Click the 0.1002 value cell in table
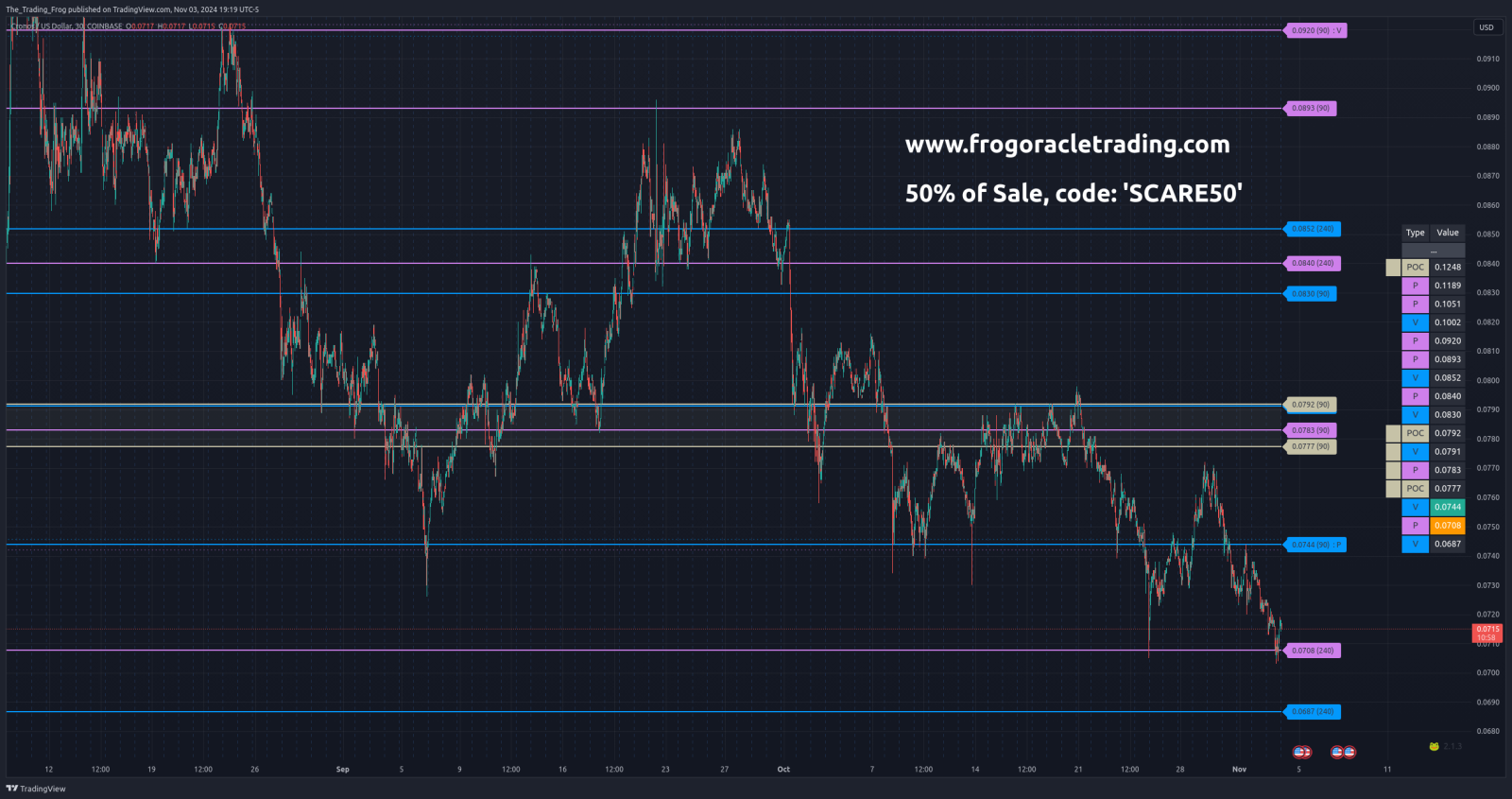This screenshot has height=799, width=1512. [x=1448, y=322]
